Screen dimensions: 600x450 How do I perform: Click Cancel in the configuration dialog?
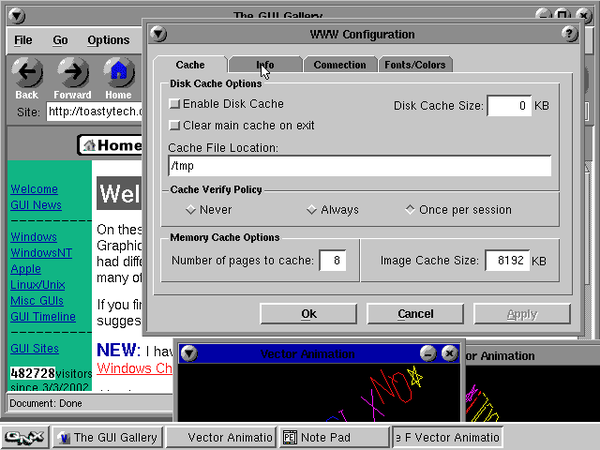coord(415,314)
